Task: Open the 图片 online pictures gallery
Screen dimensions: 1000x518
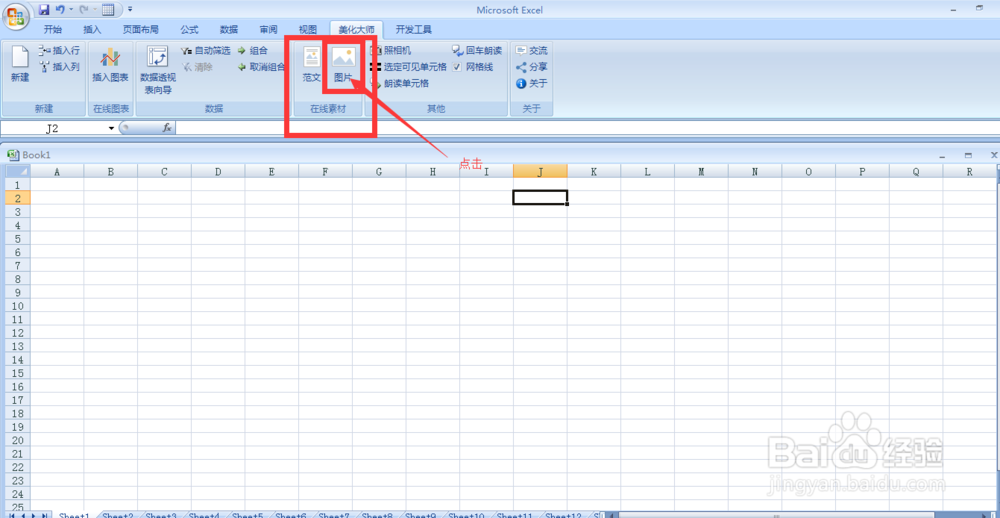Action: (x=343, y=64)
